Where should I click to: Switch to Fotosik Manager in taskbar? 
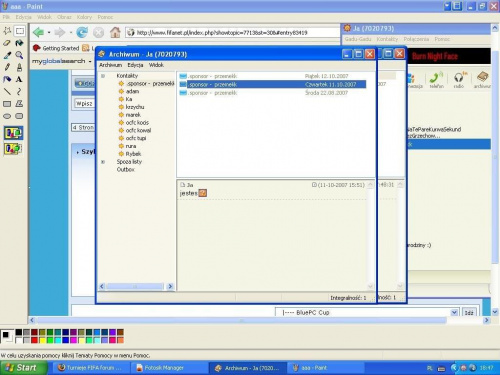160,368
